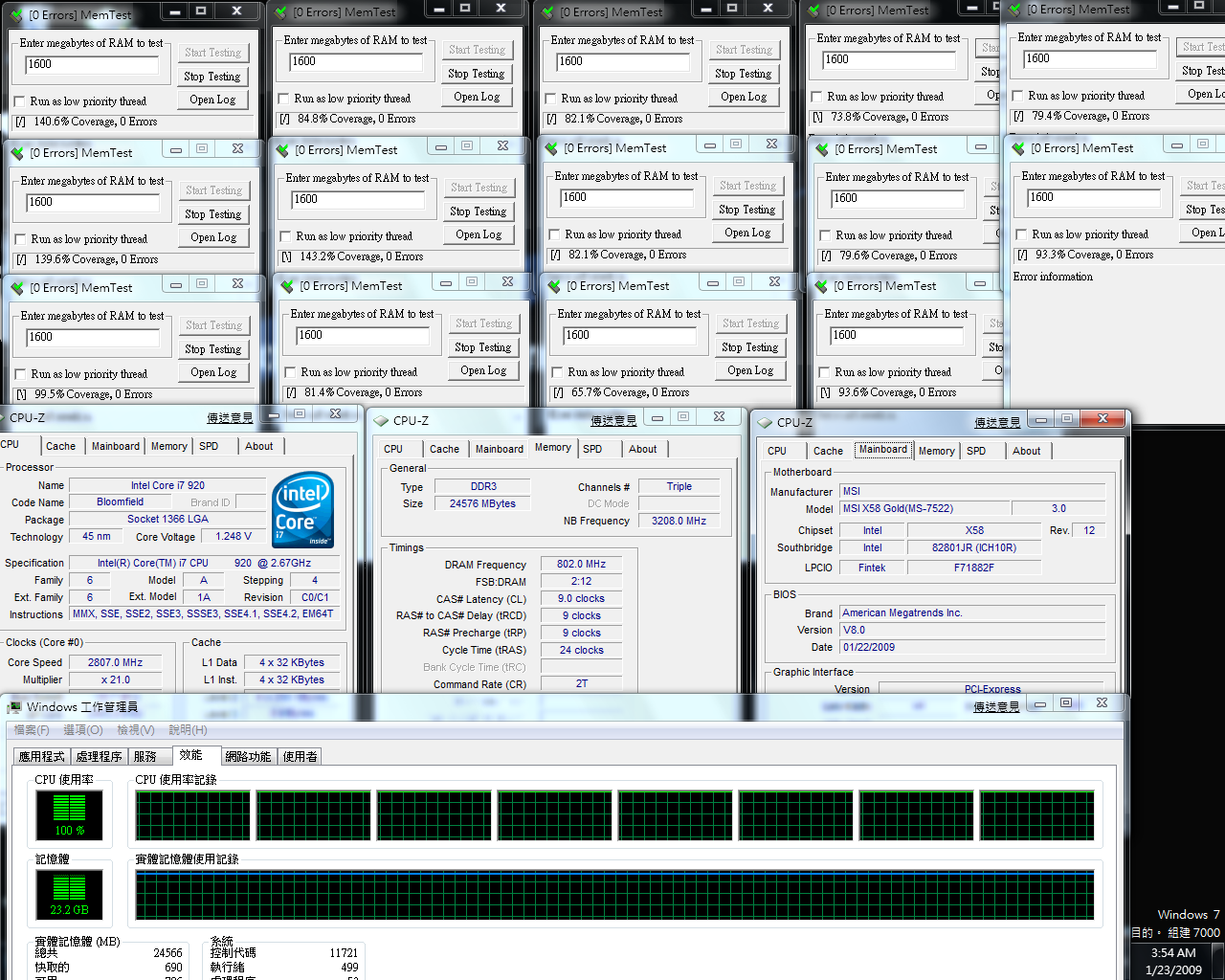Screen dimensions: 1225x980
Task: Open the 檢視(V) menu in Task Manager
Action: (x=136, y=730)
